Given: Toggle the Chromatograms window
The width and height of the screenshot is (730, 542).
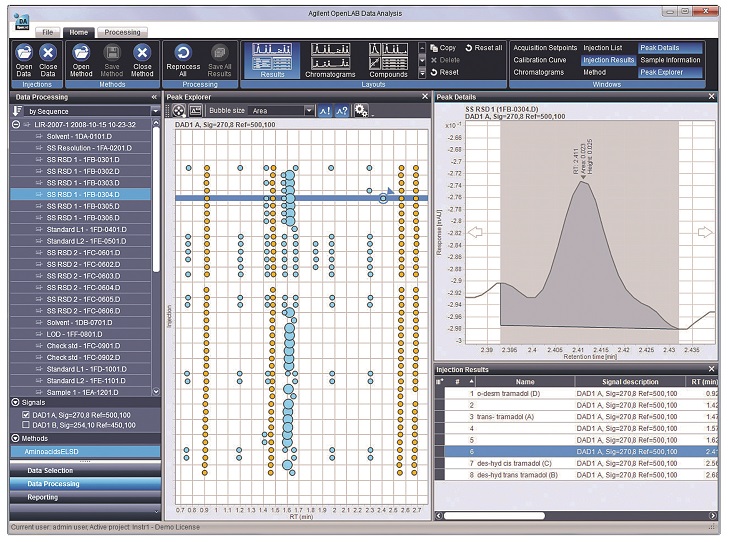Looking at the screenshot, I should point(538,72).
